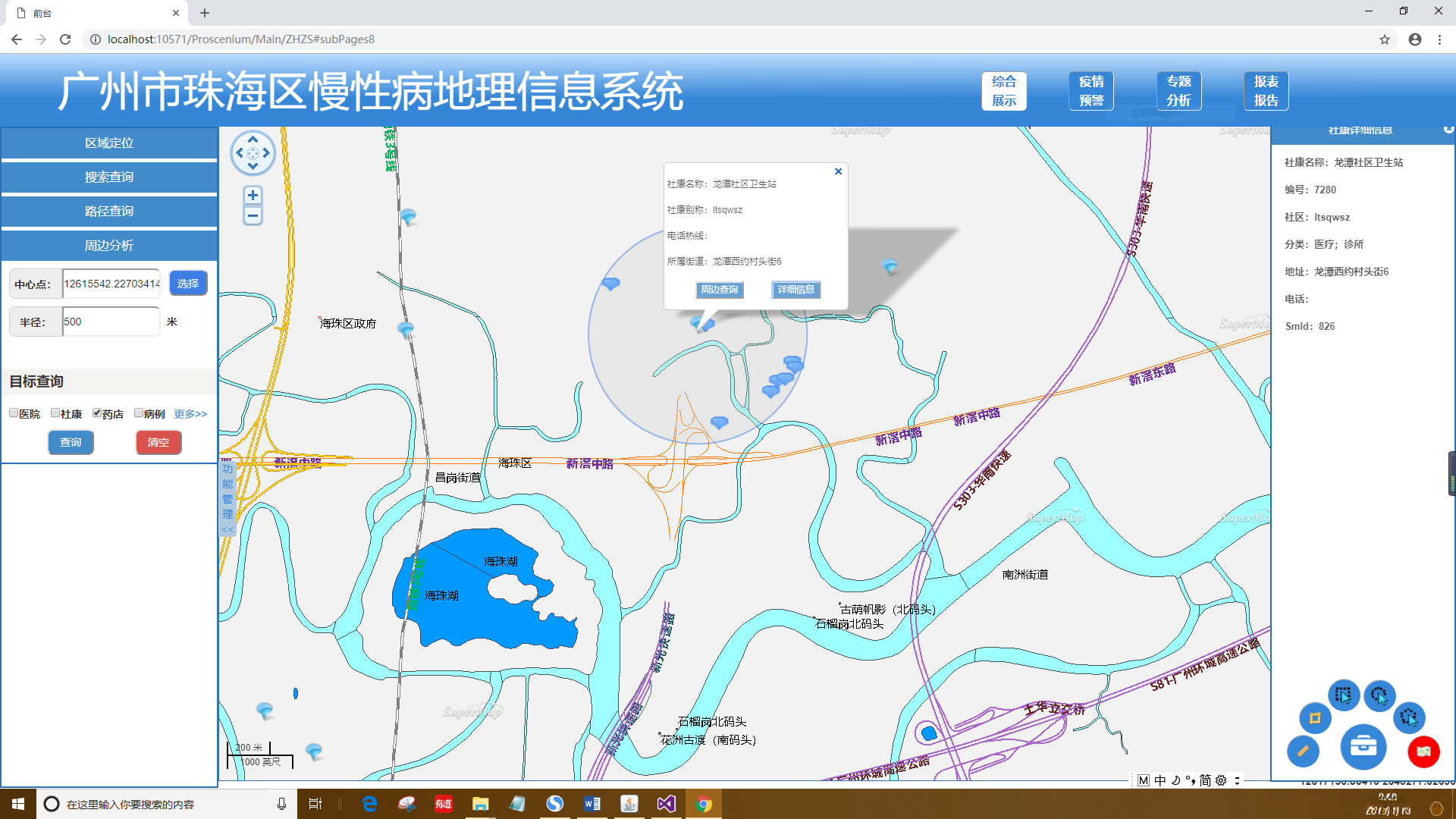This screenshot has width=1456, height=819.
Task: Zoom in the map with plus button
Action: (253, 196)
